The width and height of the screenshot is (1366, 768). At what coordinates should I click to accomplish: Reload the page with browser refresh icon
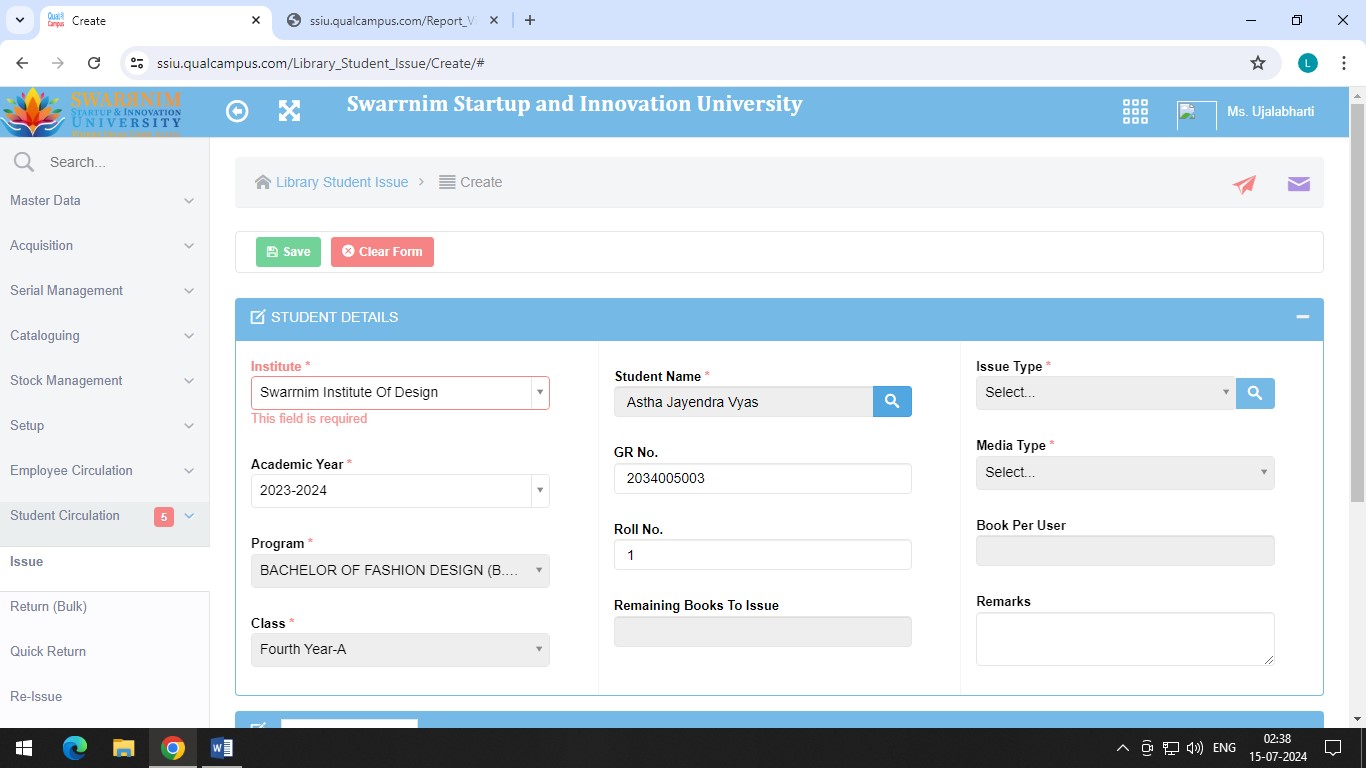pos(94,63)
